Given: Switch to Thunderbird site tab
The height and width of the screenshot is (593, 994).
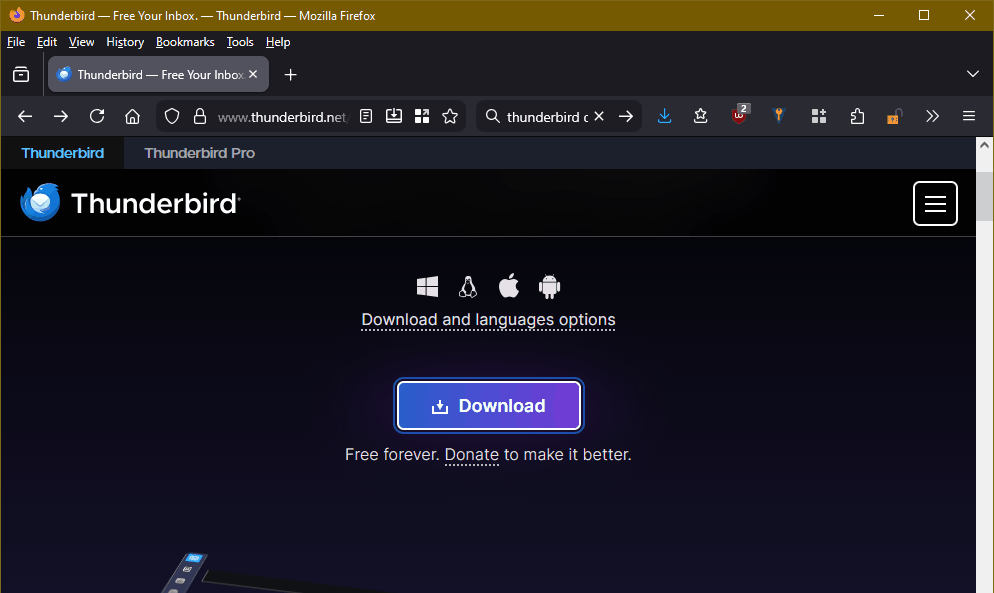Looking at the screenshot, I should tap(63, 153).
